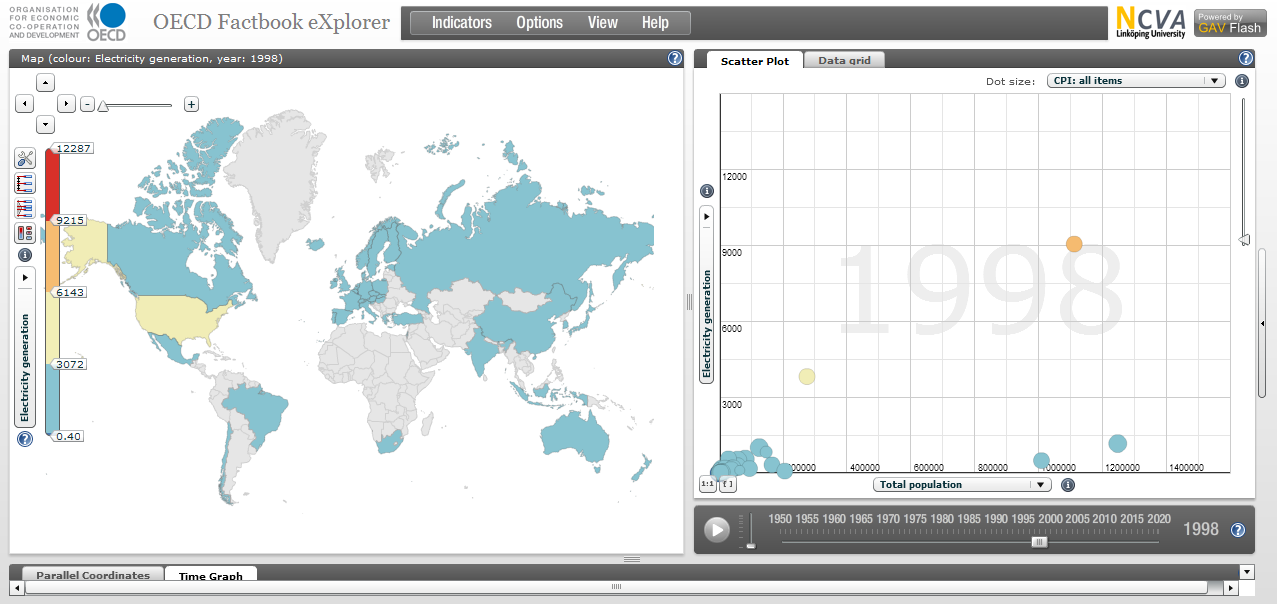Switch to the Time Graph tab
Screen dimensions: 1277x604
point(211,575)
